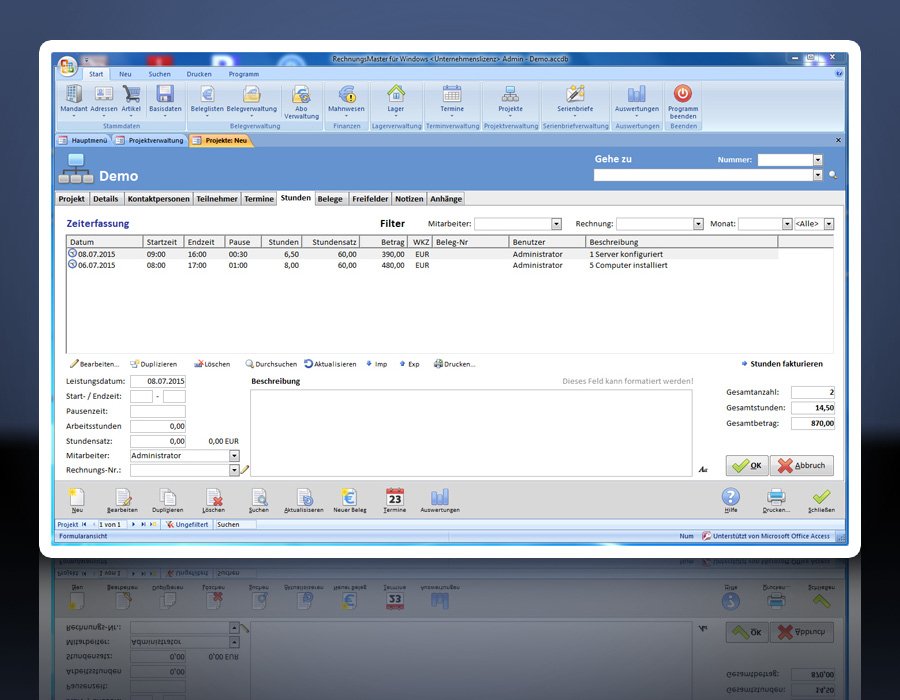
Task: Open the Hilfe question mark icon
Action: point(731,497)
